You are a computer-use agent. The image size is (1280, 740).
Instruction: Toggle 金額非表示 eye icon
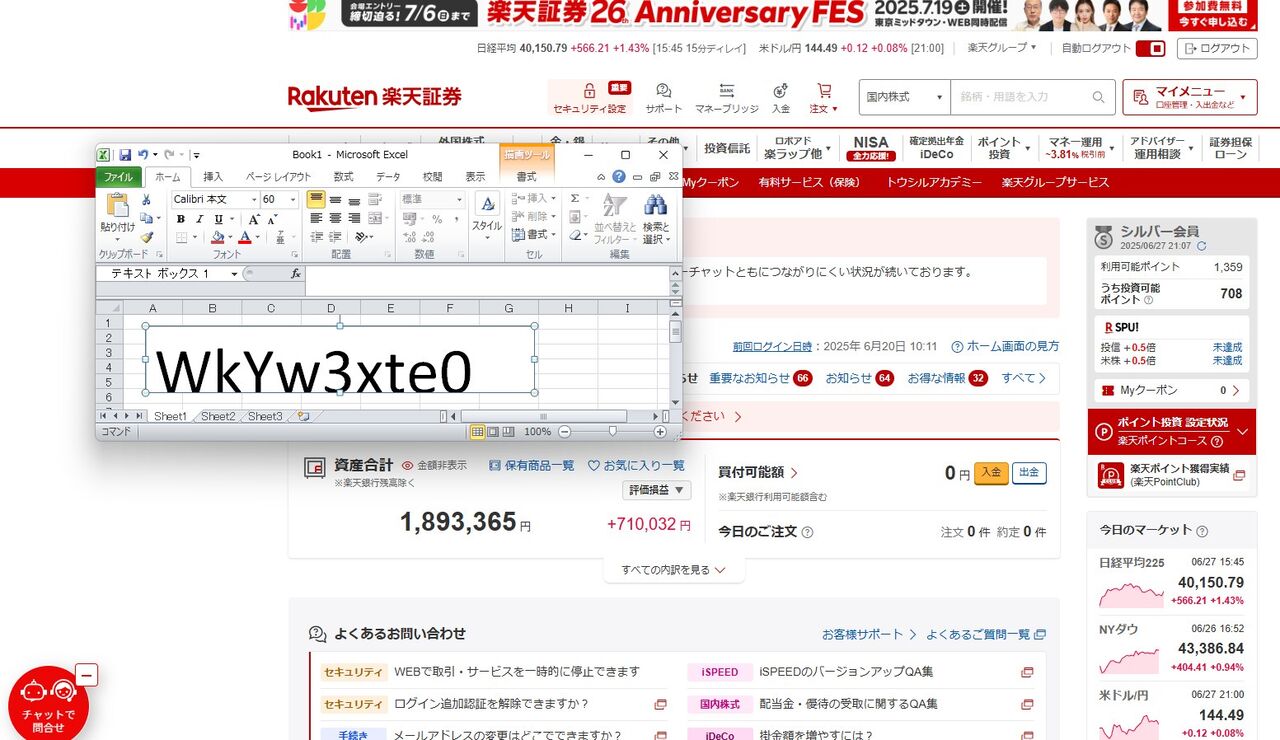(x=407, y=466)
